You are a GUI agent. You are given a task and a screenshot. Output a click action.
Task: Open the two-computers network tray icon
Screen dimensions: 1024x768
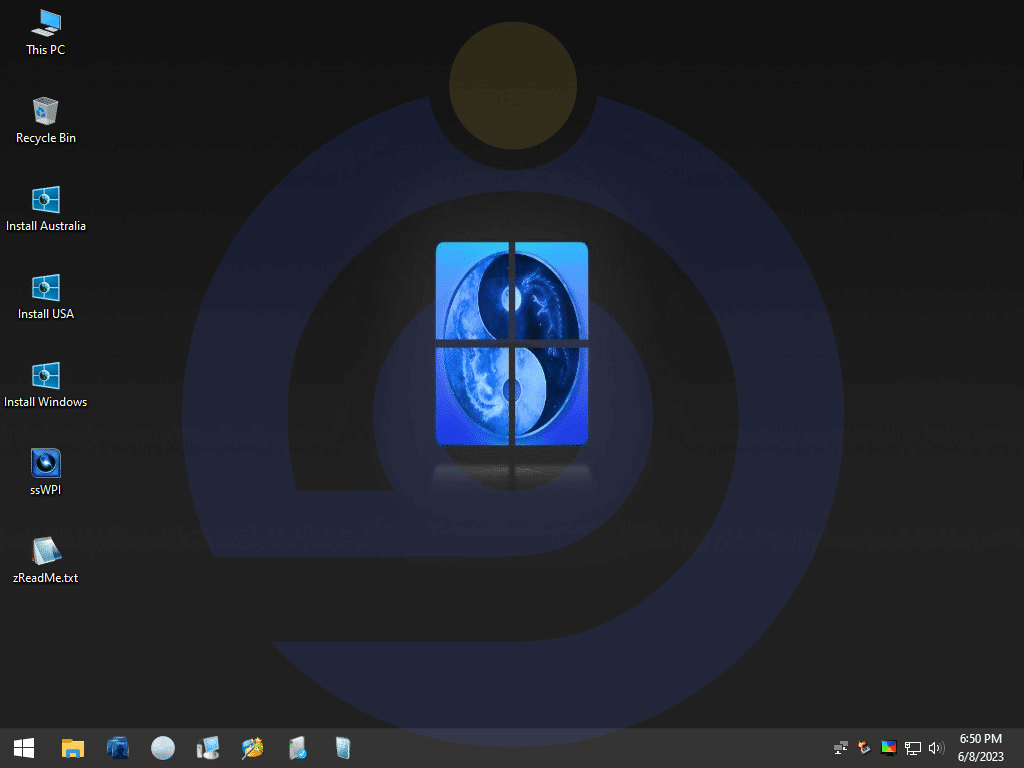pyautogui.click(x=841, y=748)
